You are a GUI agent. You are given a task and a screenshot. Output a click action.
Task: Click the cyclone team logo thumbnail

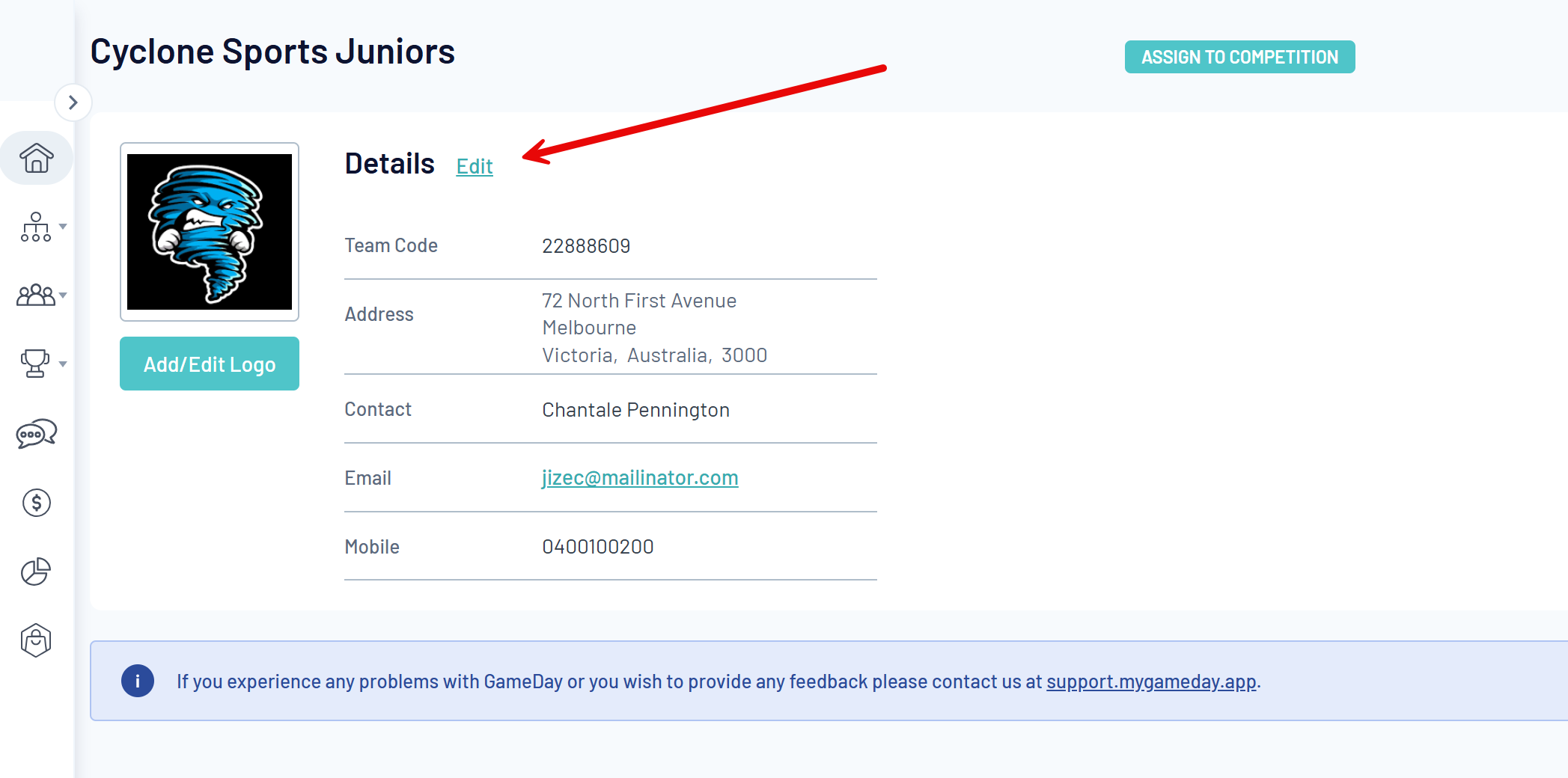[210, 232]
